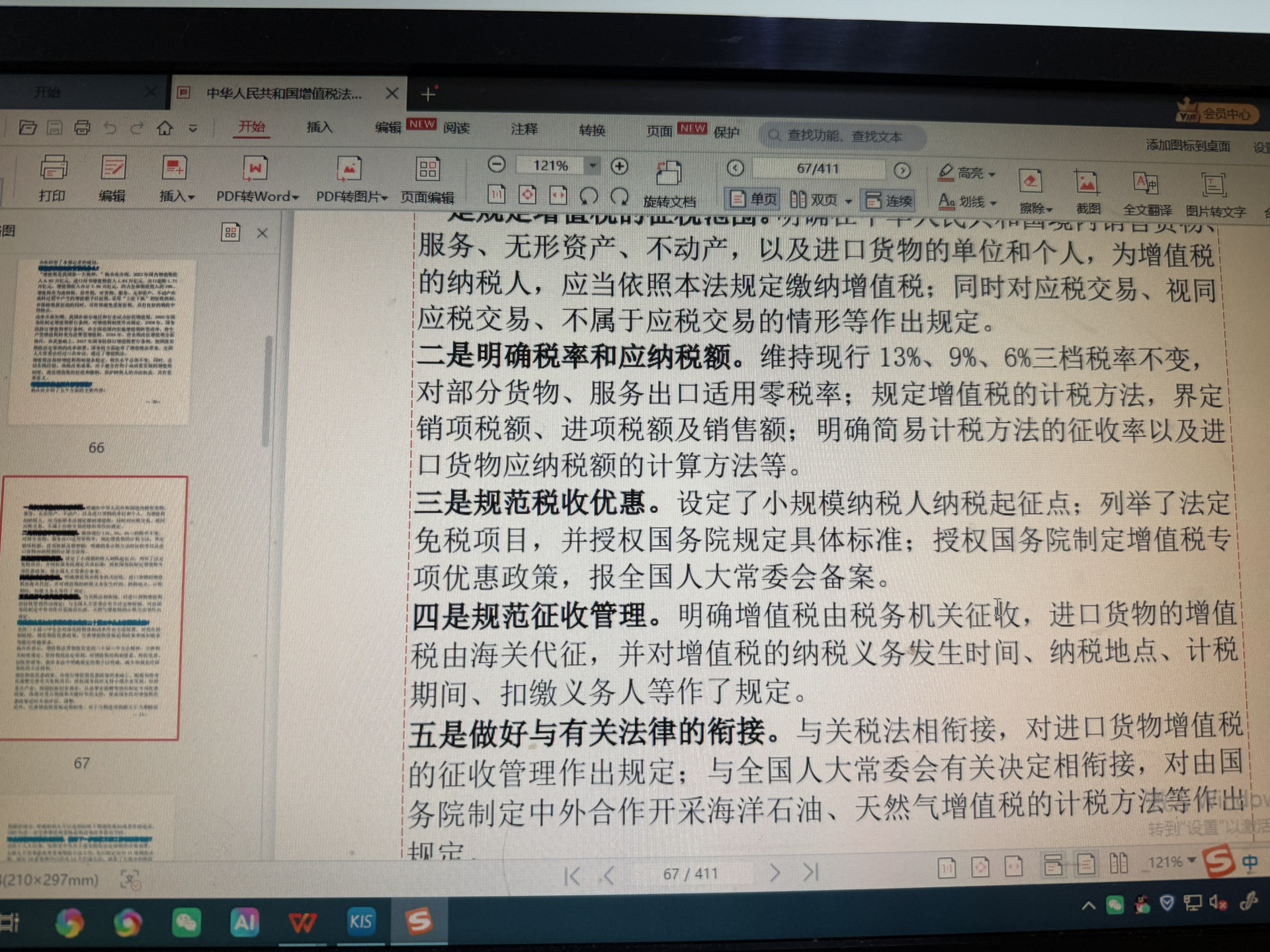The image size is (1270, 952).
Task: Switch to the 注释 ribbon tab
Action: coord(524,129)
